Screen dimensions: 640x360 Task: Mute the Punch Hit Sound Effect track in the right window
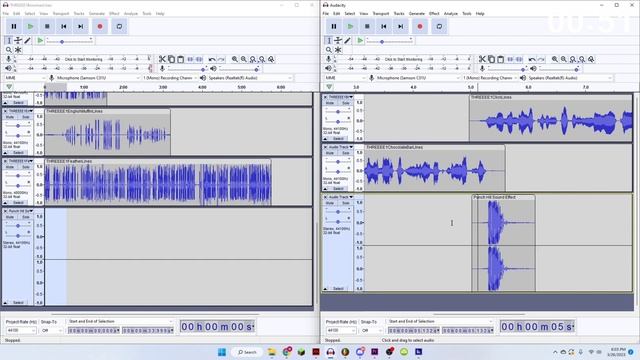tap(330, 203)
